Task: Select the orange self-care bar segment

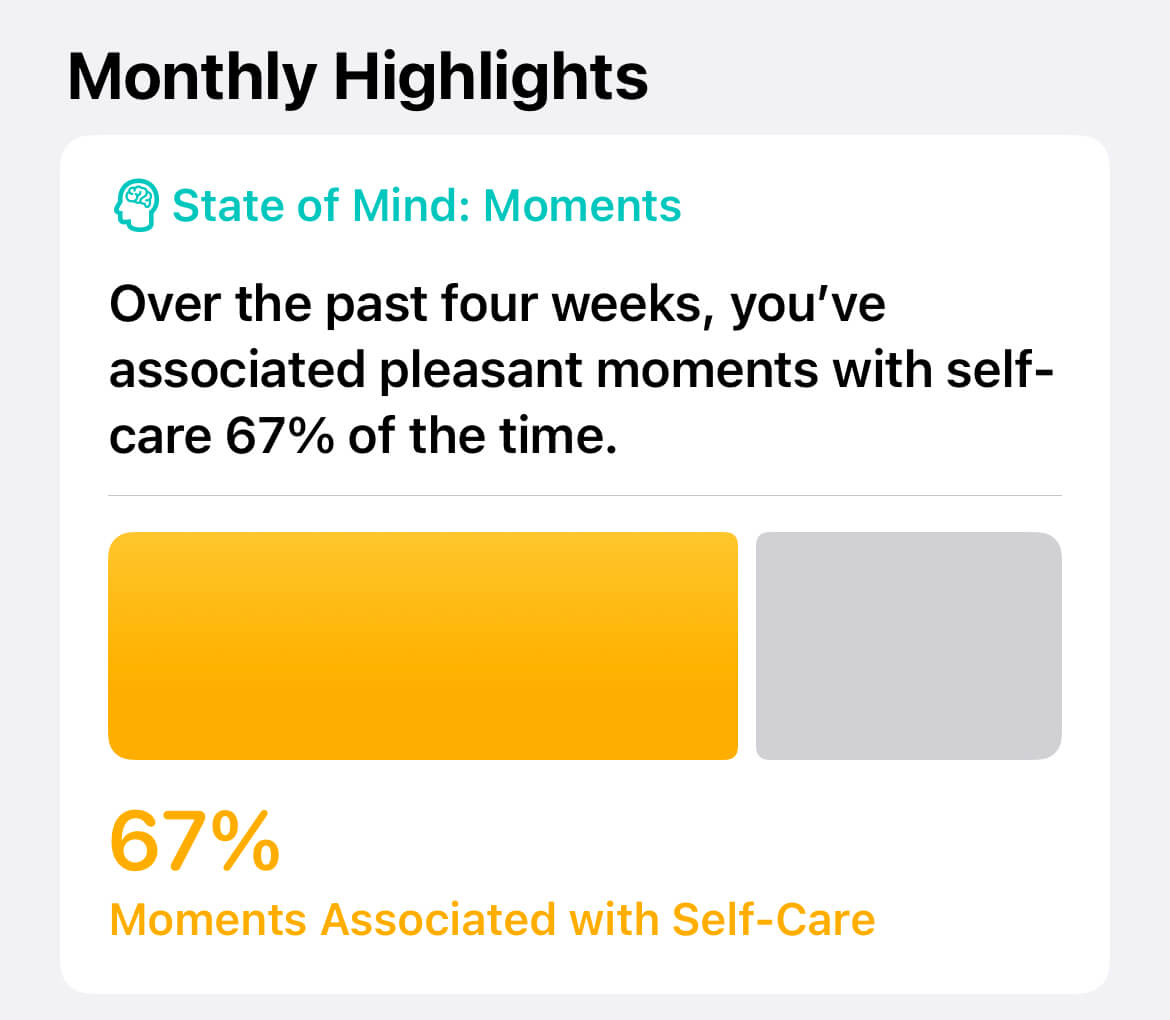Action: coord(422,646)
